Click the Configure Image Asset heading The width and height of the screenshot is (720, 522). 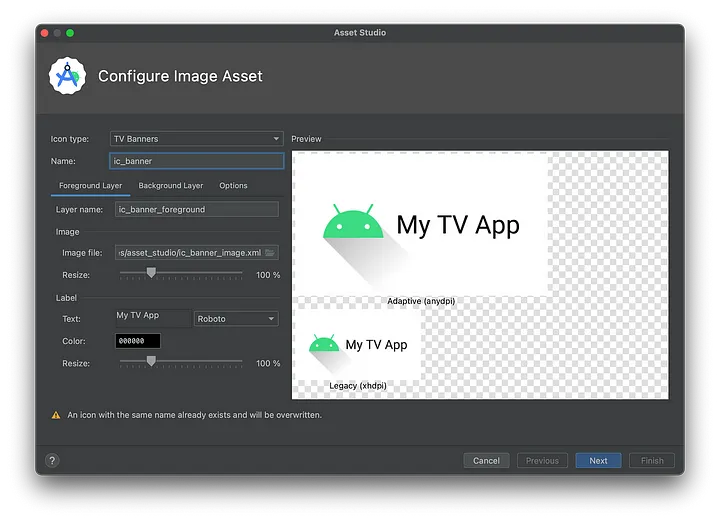click(x=180, y=76)
